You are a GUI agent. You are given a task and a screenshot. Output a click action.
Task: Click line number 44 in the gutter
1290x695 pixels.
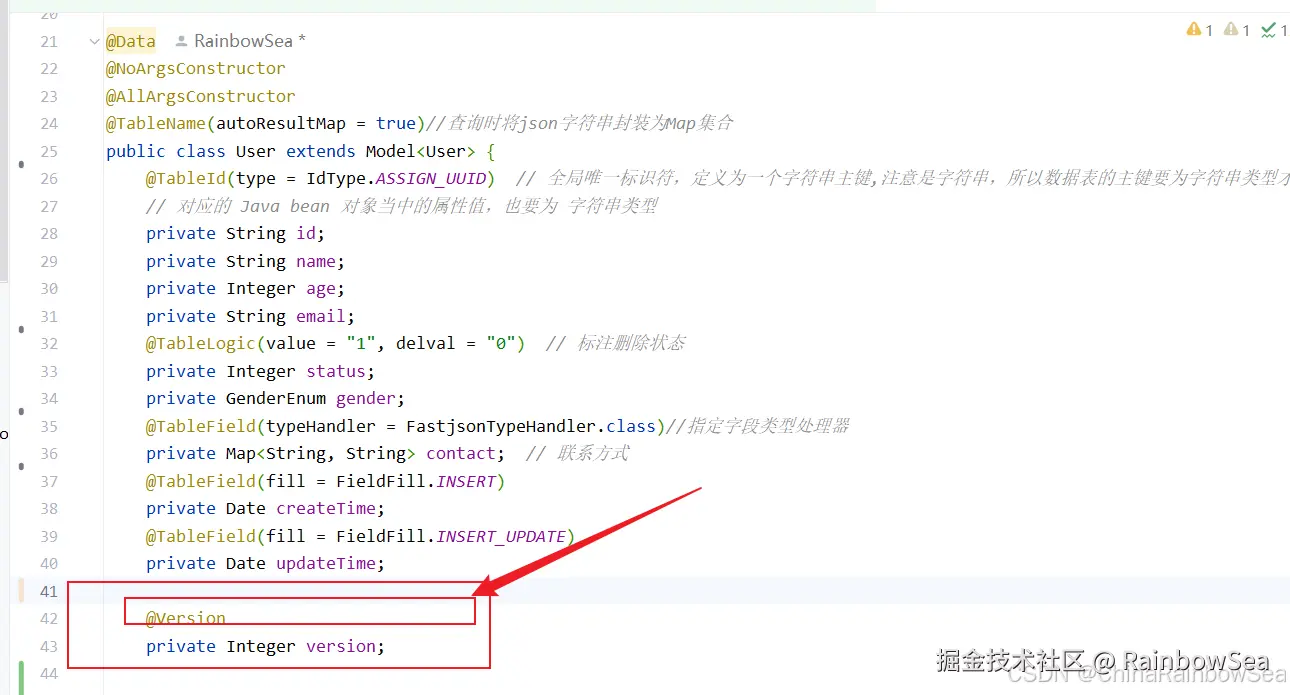coord(49,673)
